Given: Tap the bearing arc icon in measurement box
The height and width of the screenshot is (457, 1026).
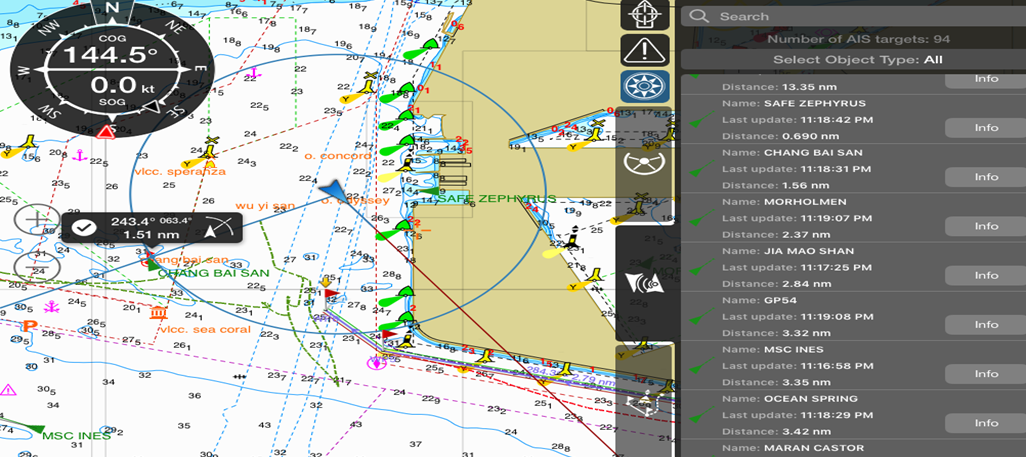Looking at the screenshot, I should tap(219, 228).
